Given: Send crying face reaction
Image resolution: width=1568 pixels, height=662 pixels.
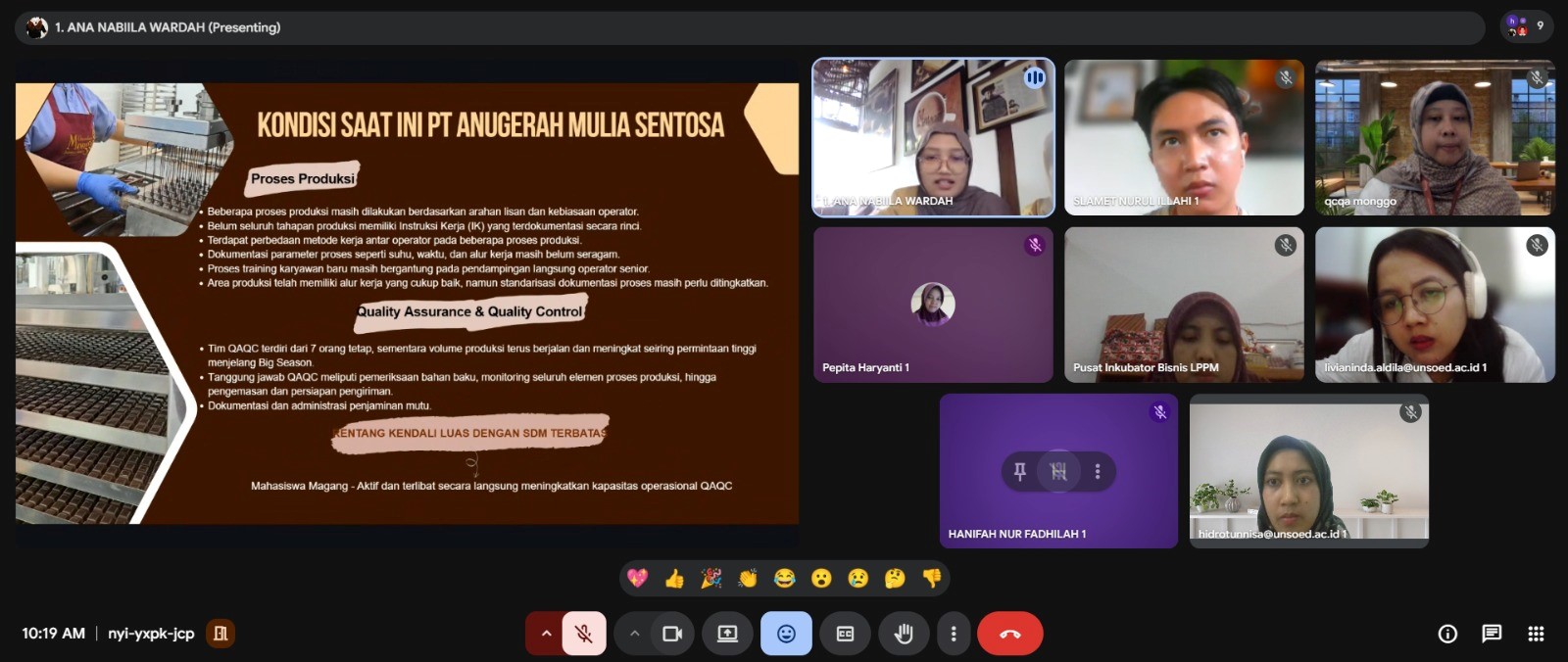Looking at the screenshot, I should tap(858, 579).
